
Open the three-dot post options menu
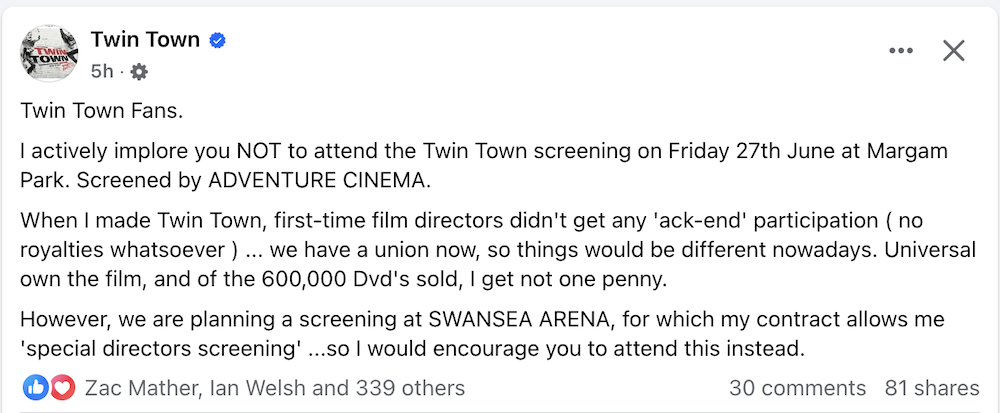[x=901, y=51]
